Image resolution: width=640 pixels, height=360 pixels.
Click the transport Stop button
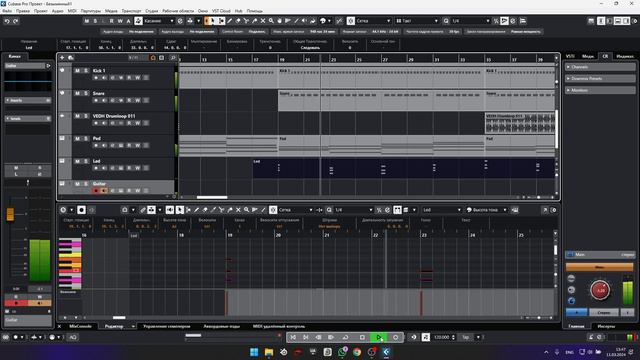coord(362,337)
